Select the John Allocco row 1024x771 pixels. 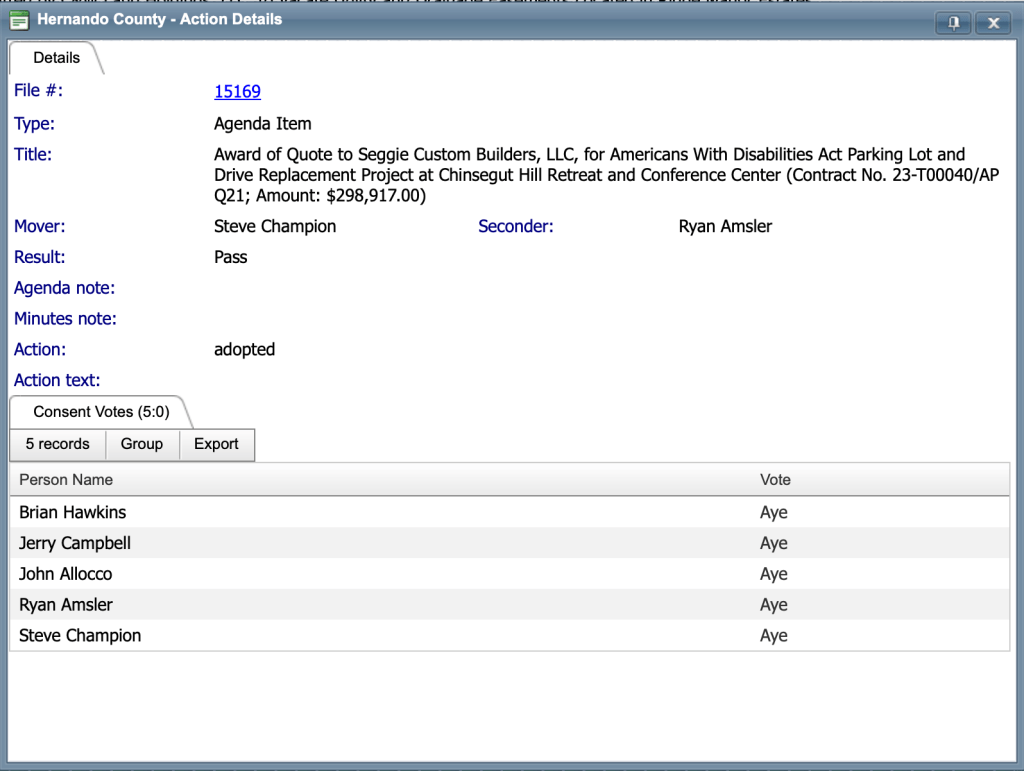pos(66,574)
